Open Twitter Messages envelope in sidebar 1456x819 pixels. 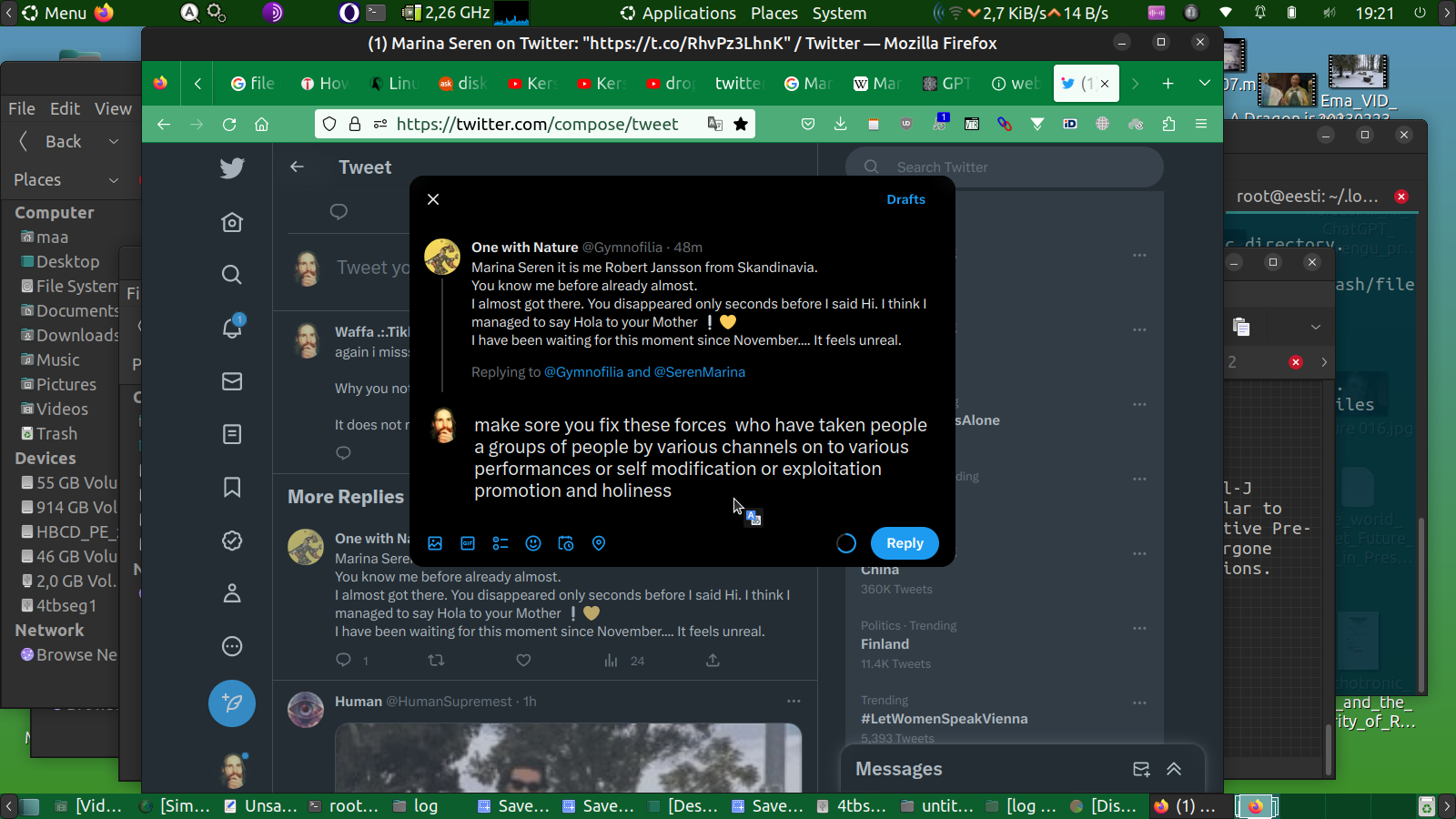[232, 381]
